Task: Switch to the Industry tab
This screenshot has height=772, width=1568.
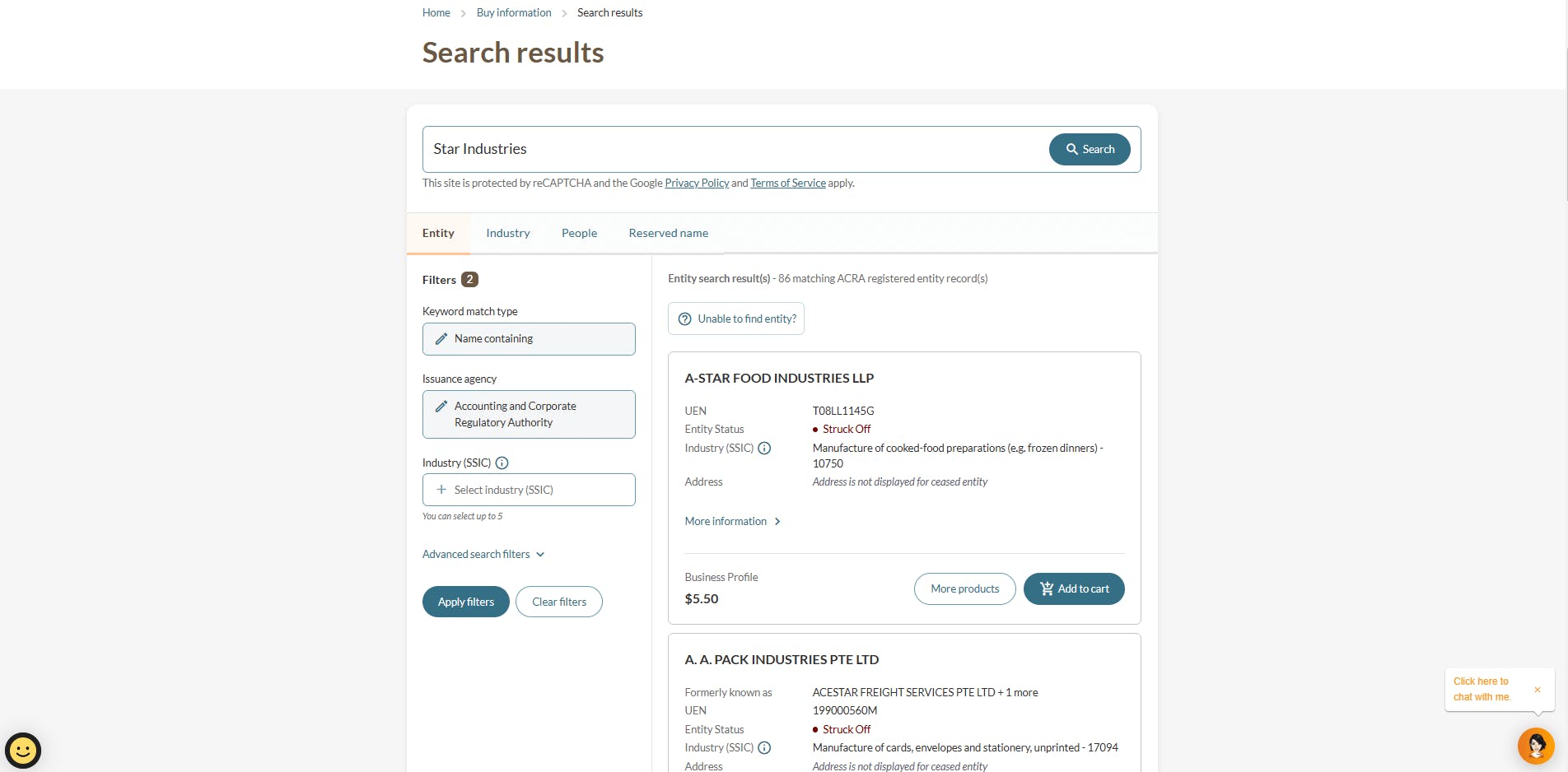Action: point(507,233)
